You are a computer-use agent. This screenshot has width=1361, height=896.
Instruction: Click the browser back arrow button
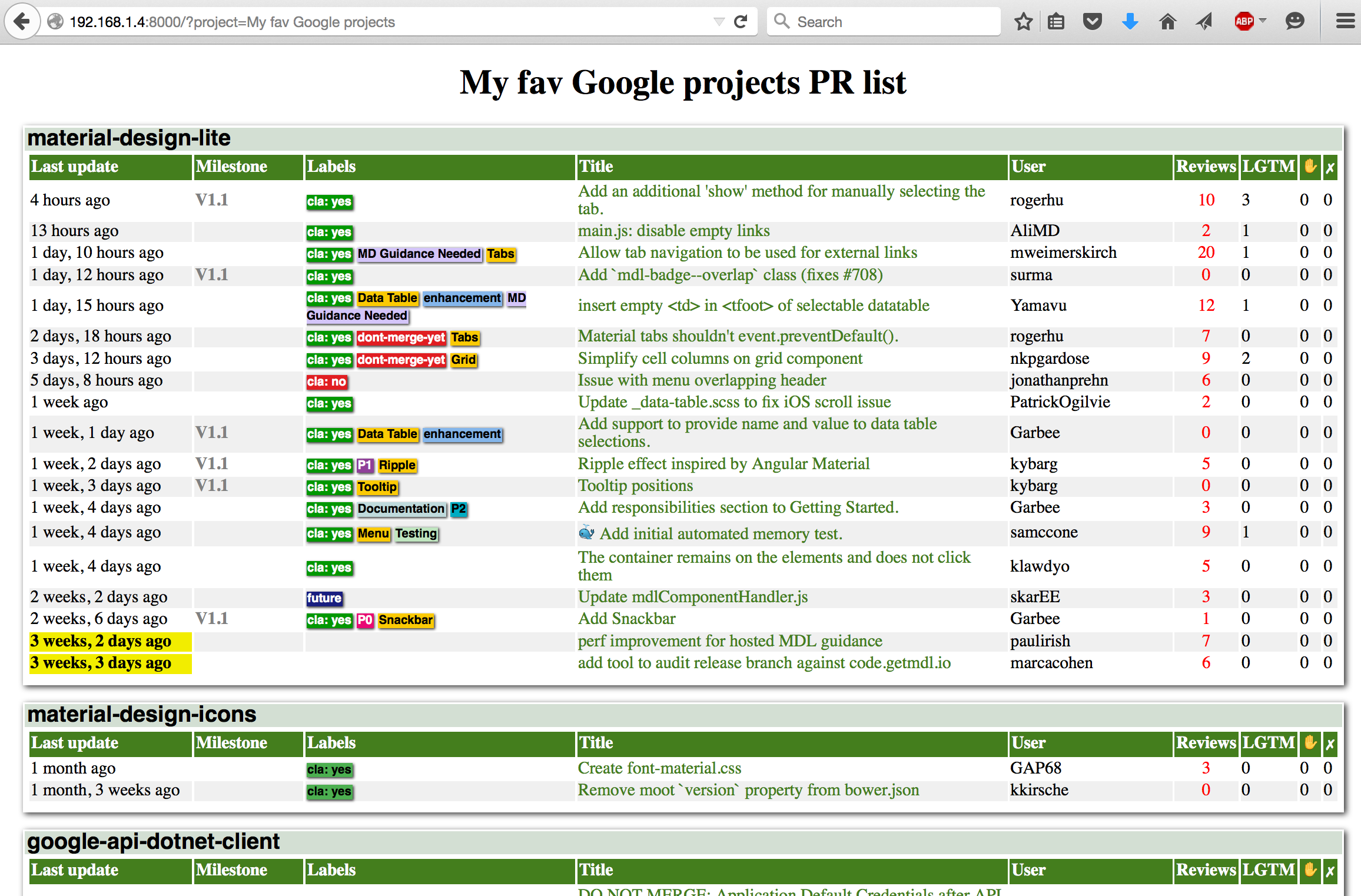(x=22, y=22)
